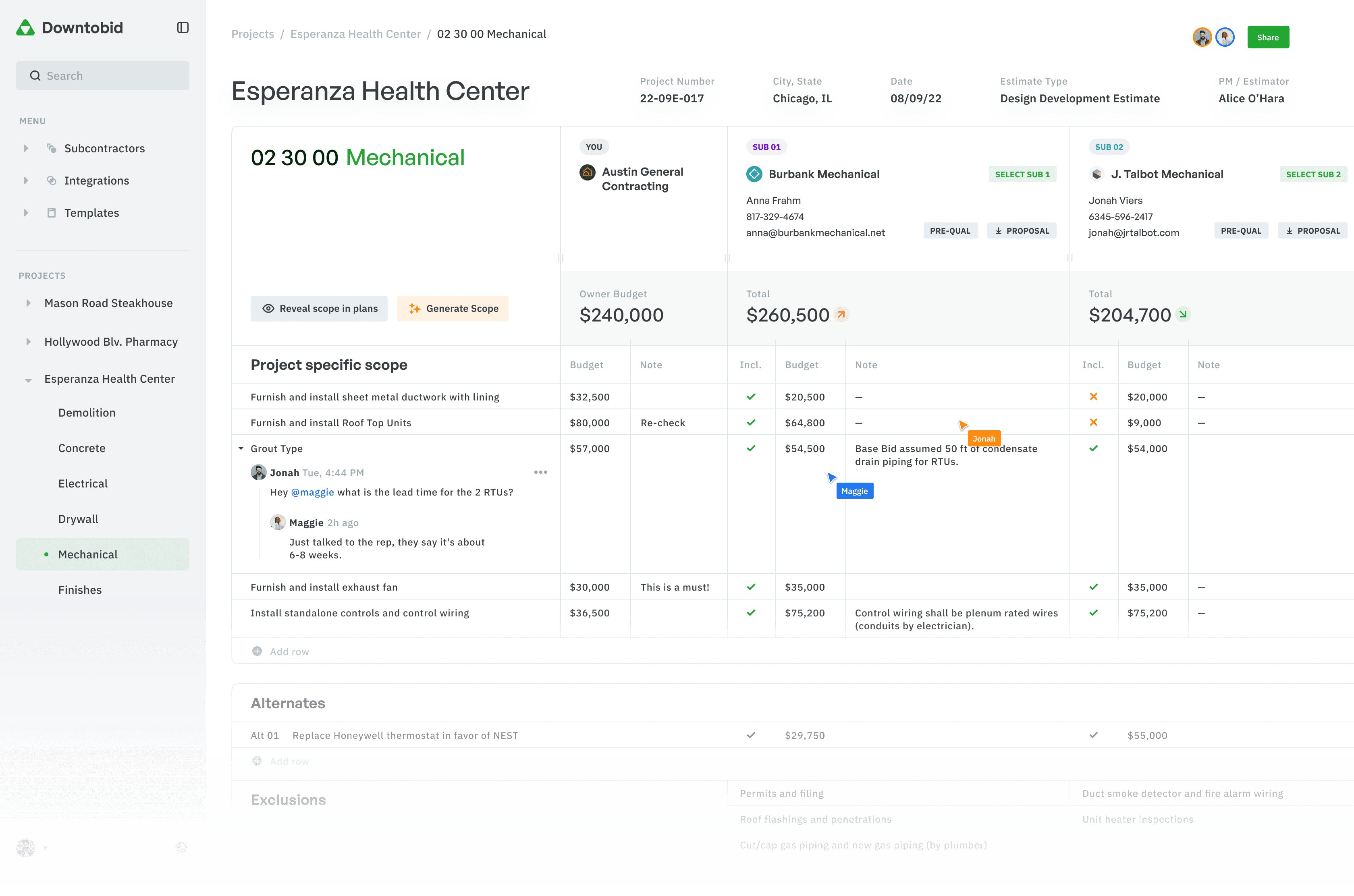1354x896 pixels.
Task: Toggle the green inclusion check for exhaust fan
Action: [x=751, y=587]
